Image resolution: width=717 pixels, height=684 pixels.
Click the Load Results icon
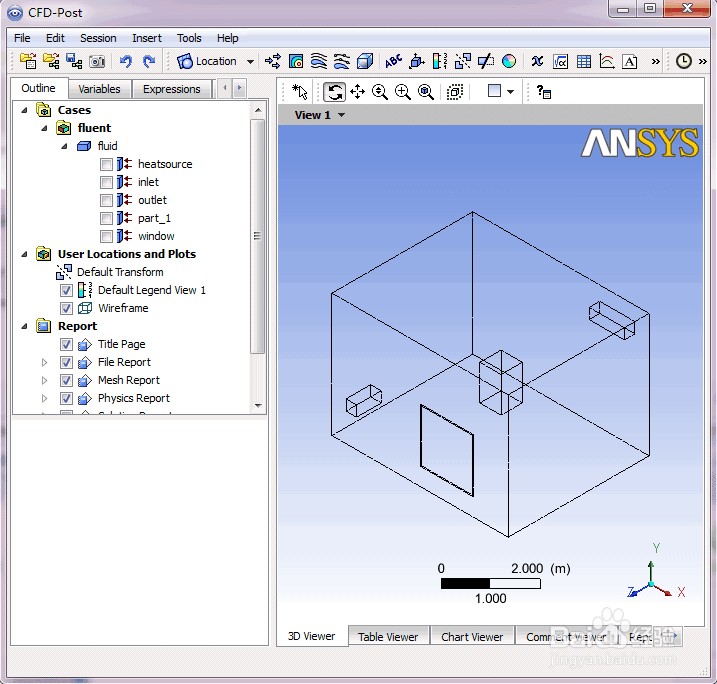tap(28, 61)
